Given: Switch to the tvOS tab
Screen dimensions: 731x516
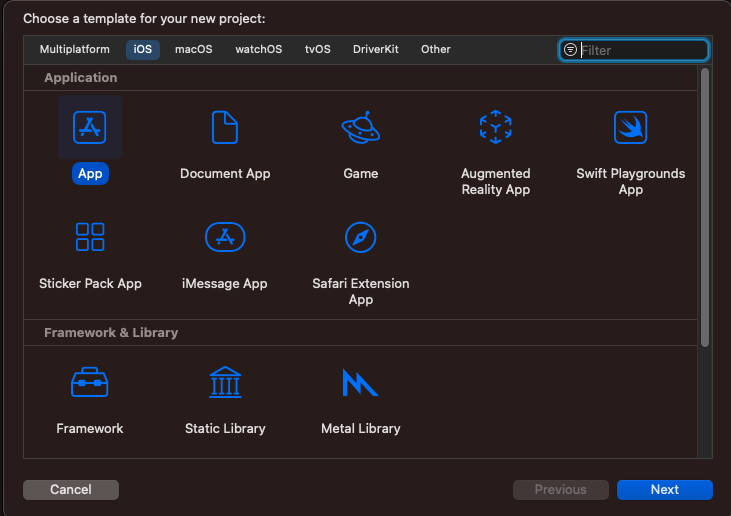Looking at the screenshot, I should coord(317,49).
